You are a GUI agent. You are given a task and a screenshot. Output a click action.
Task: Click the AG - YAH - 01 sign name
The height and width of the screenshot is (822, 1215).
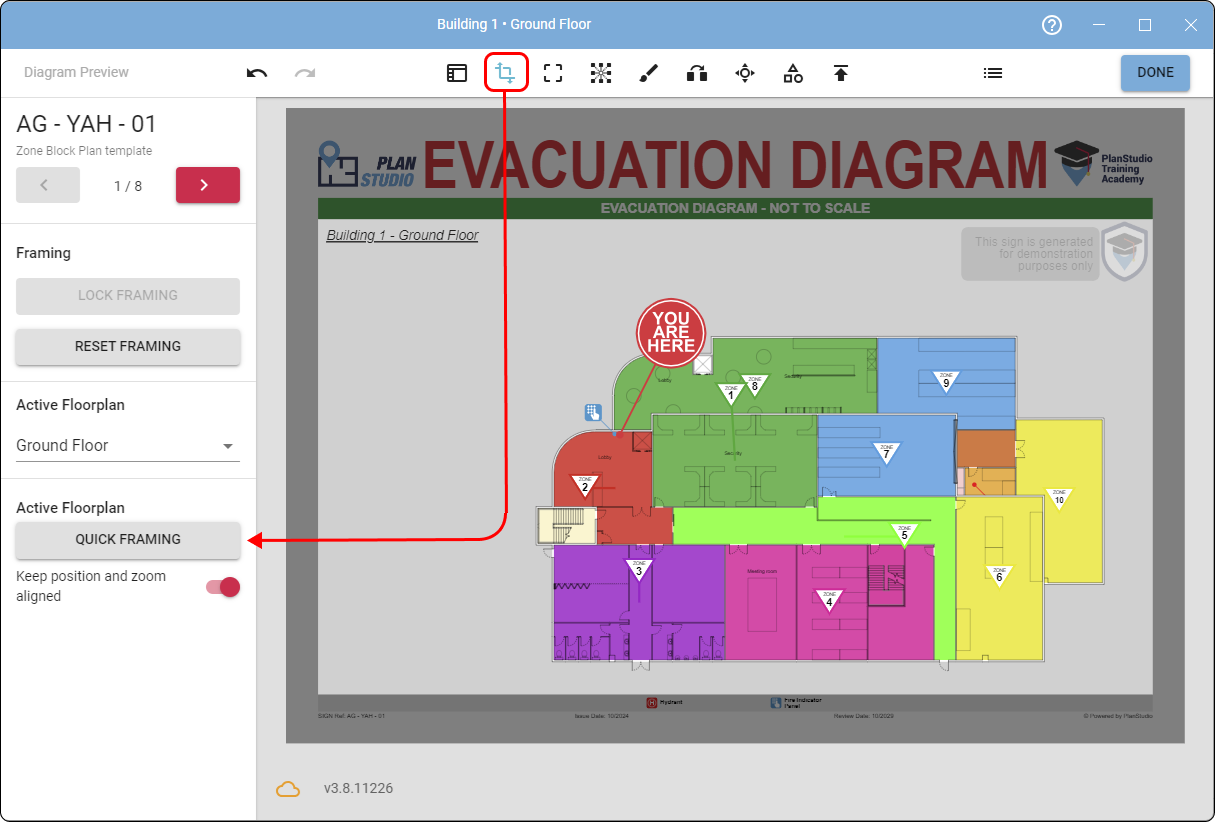point(86,125)
